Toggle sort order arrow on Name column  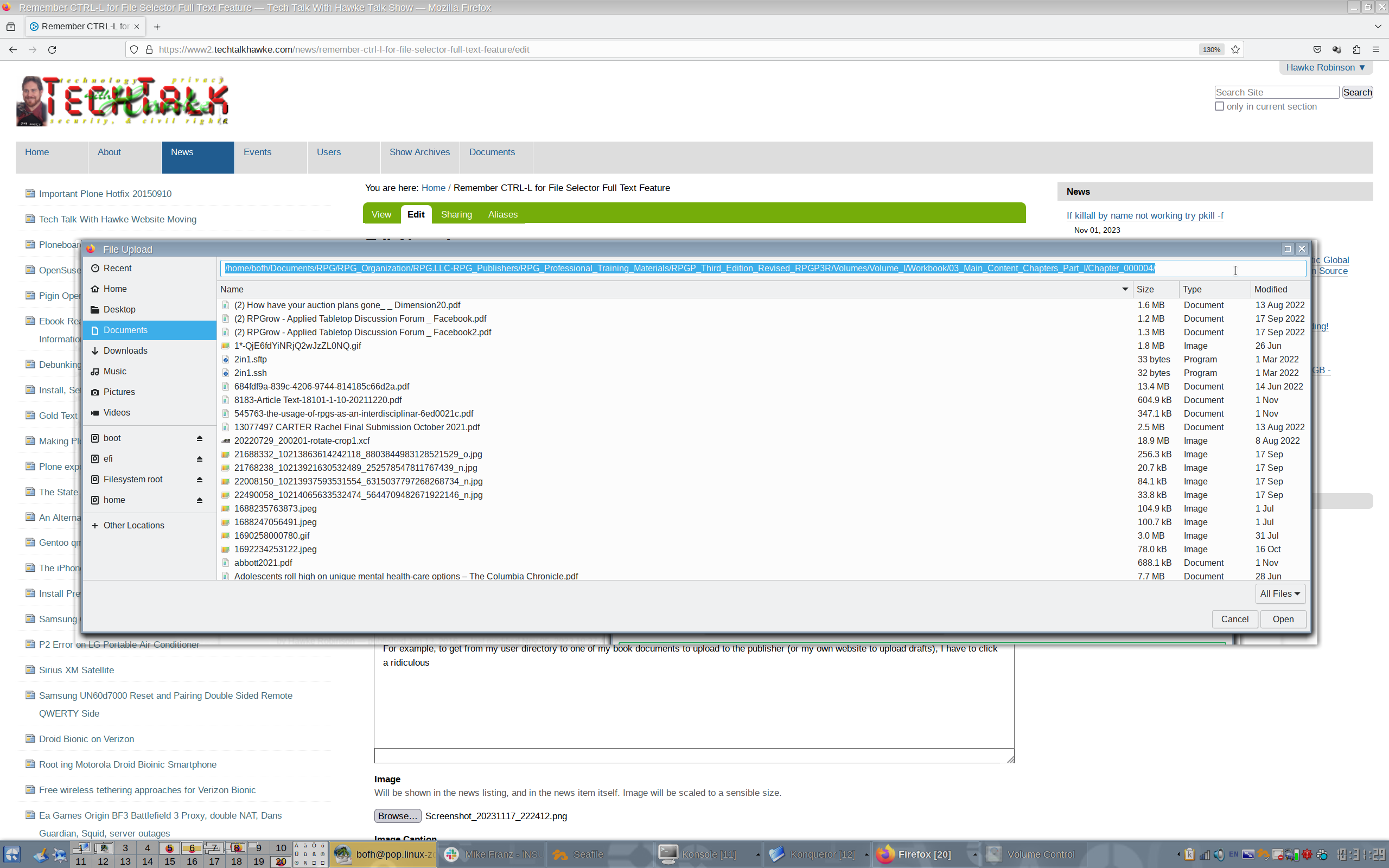(1124, 289)
